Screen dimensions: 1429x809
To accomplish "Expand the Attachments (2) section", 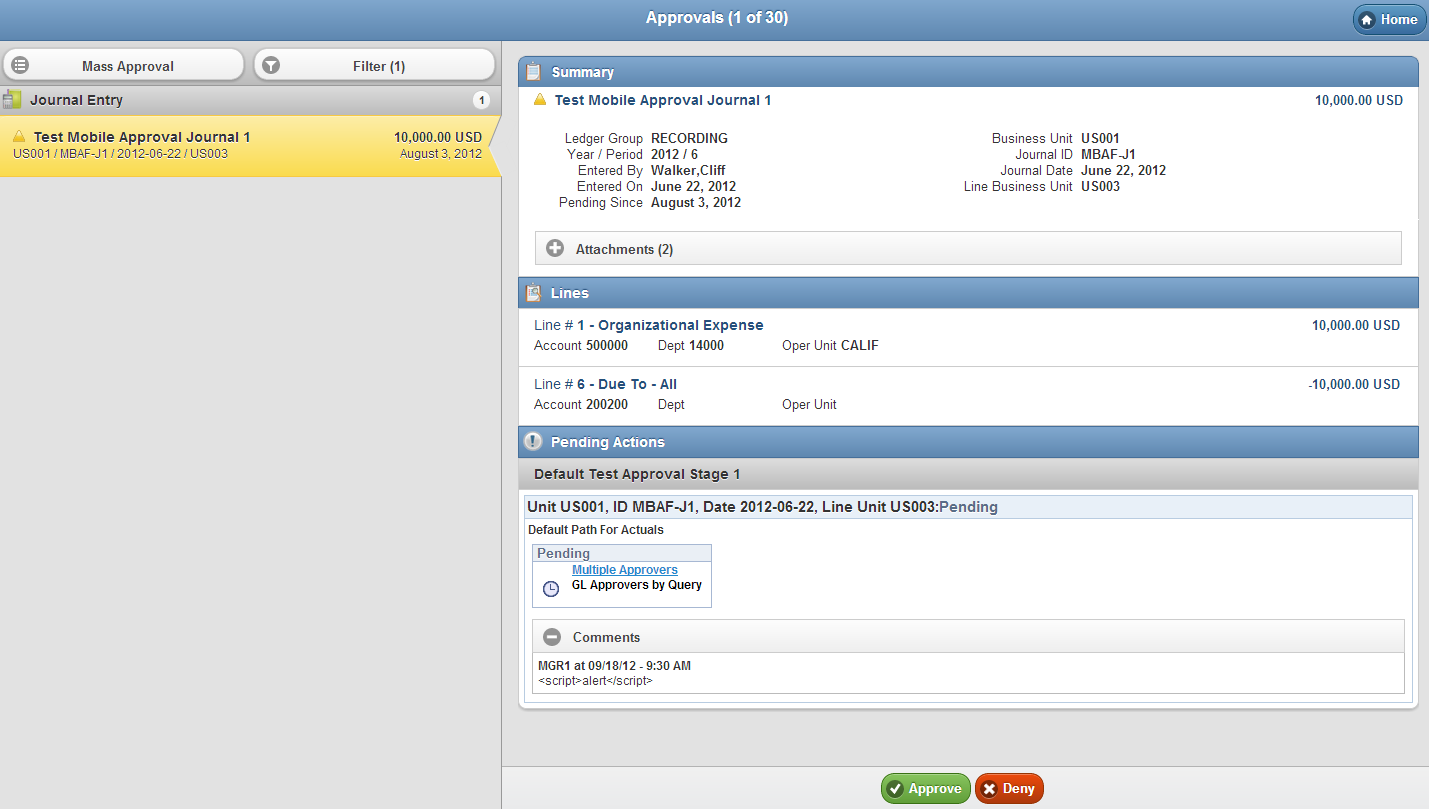I will (x=968, y=249).
